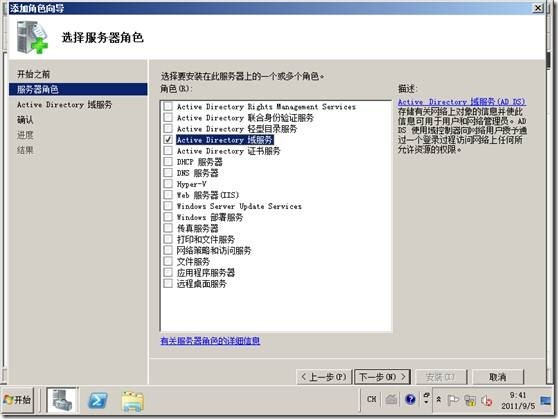Open the clock showing 9:41

click(x=518, y=400)
